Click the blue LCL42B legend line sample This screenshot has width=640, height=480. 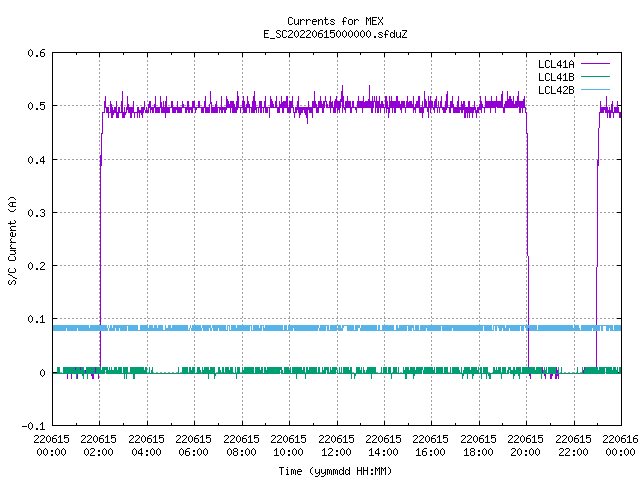pos(595,90)
